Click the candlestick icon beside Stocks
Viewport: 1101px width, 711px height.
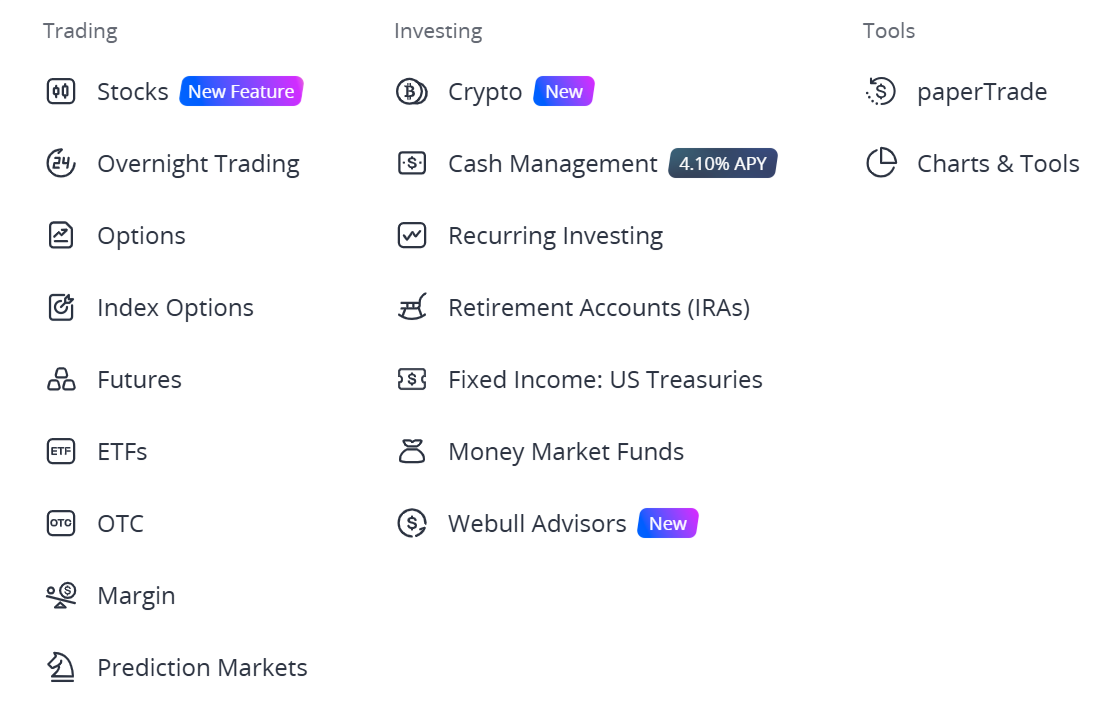[x=61, y=91]
